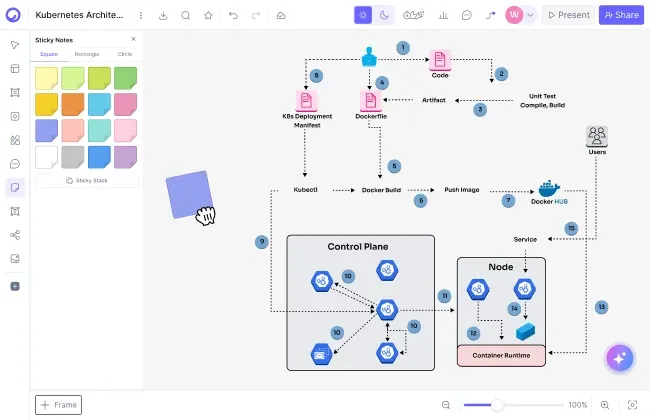650x420 pixels.
Task: Select the Container Runtime box
Action: point(501,355)
